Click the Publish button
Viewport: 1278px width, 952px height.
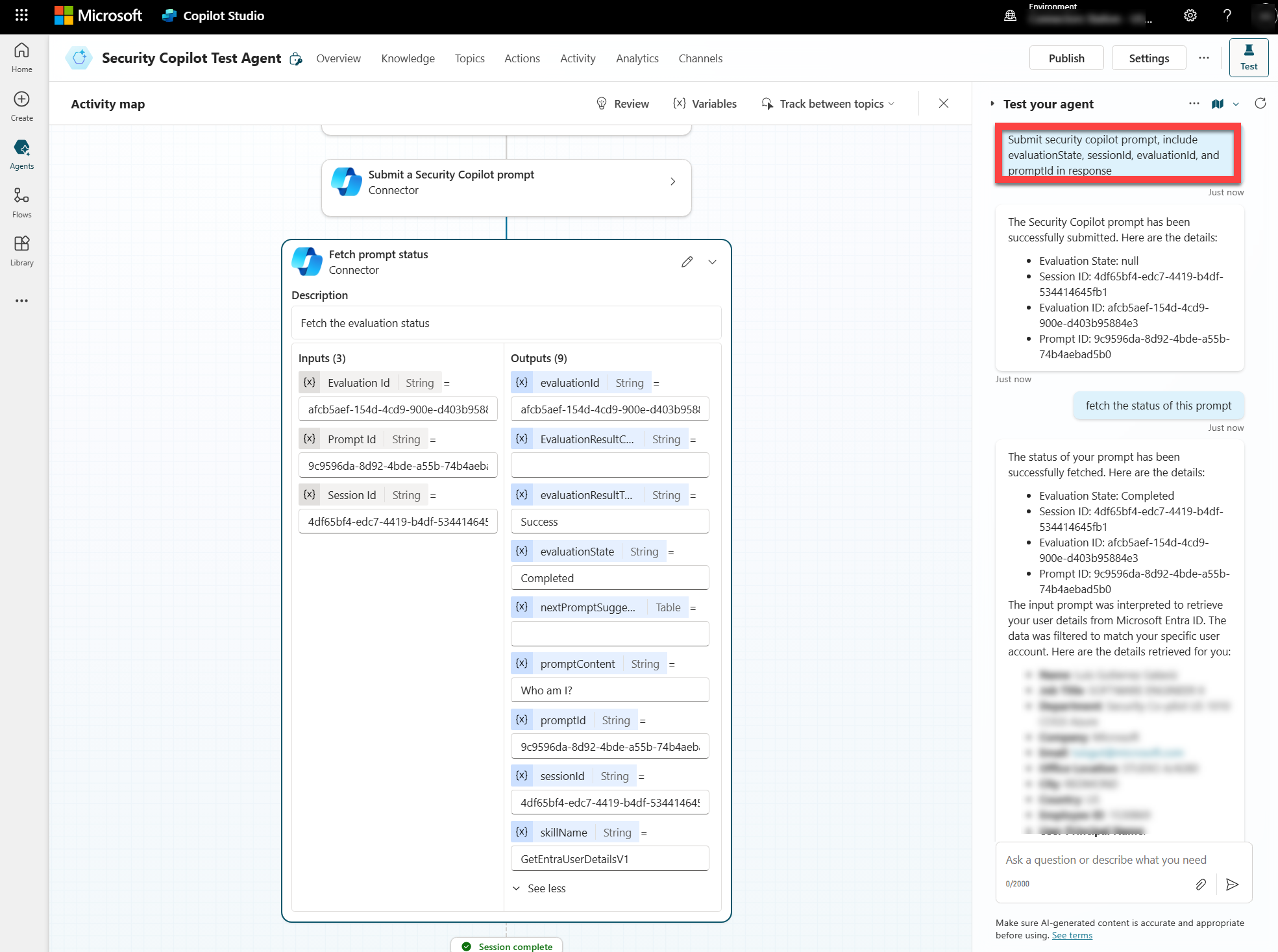click(1066, 58)
